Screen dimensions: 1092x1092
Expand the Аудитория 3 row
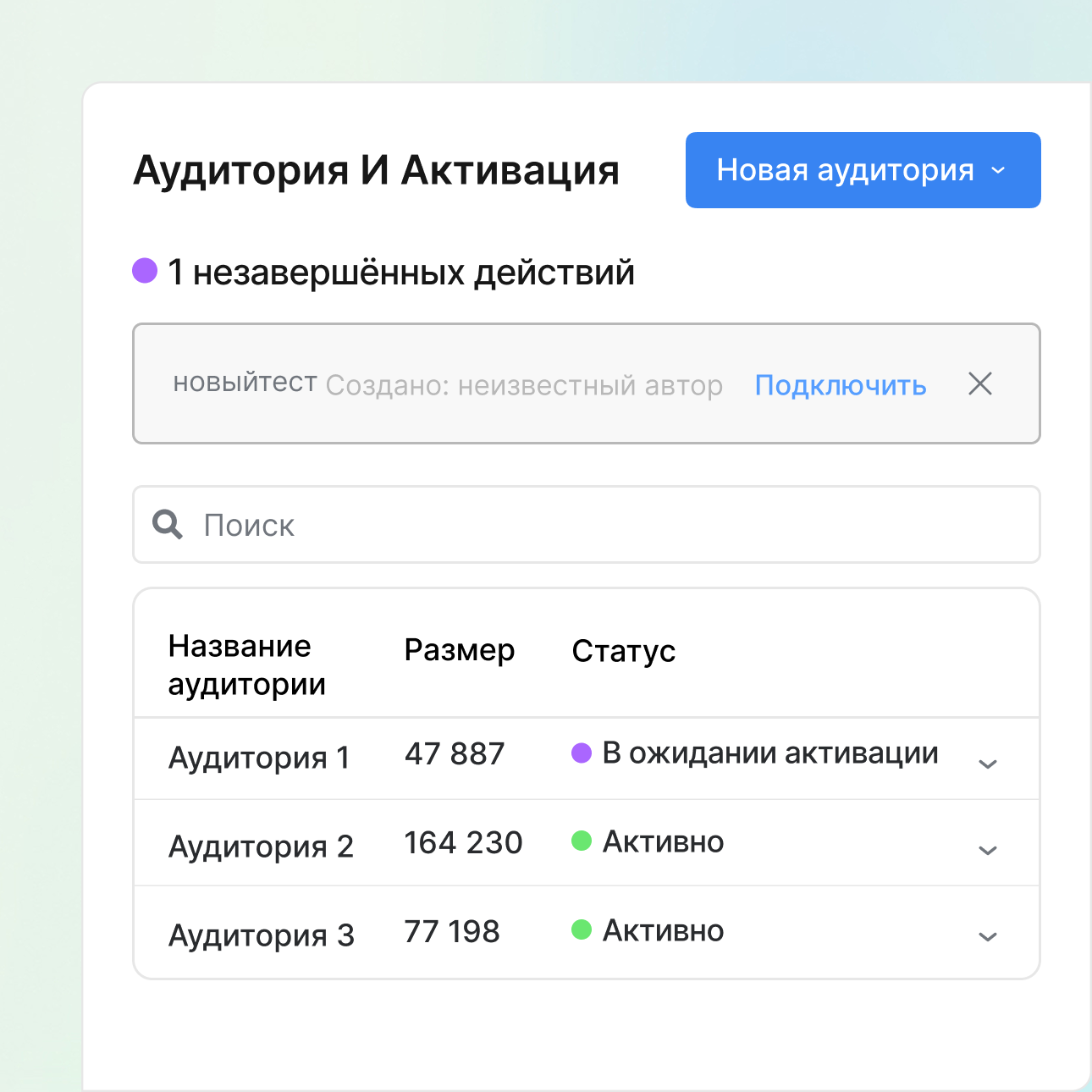[x=987, y=936]
